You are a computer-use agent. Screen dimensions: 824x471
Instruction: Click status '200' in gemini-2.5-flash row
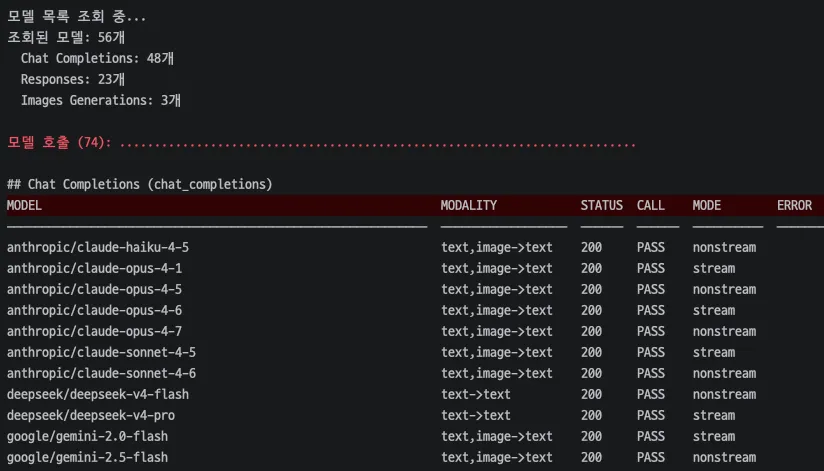(591, 457)
